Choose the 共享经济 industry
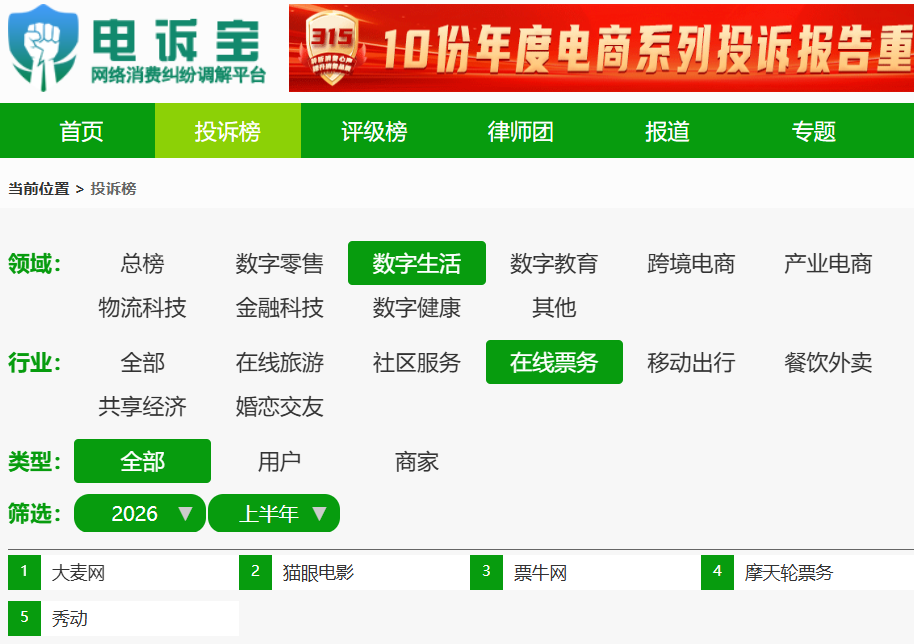 142,406
